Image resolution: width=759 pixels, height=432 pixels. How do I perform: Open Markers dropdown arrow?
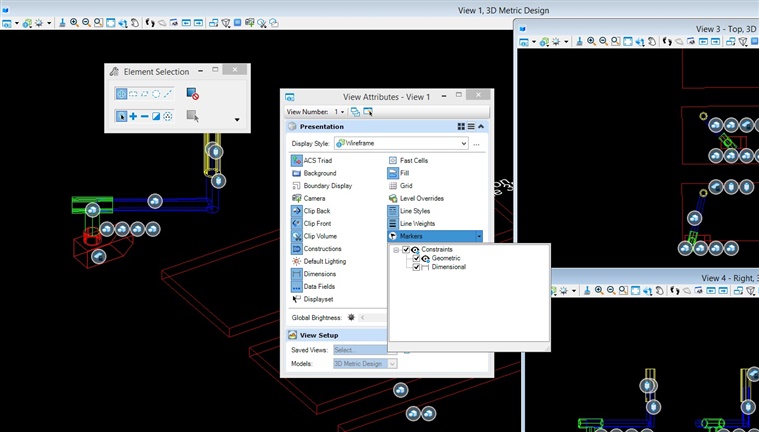coord(479,236)
